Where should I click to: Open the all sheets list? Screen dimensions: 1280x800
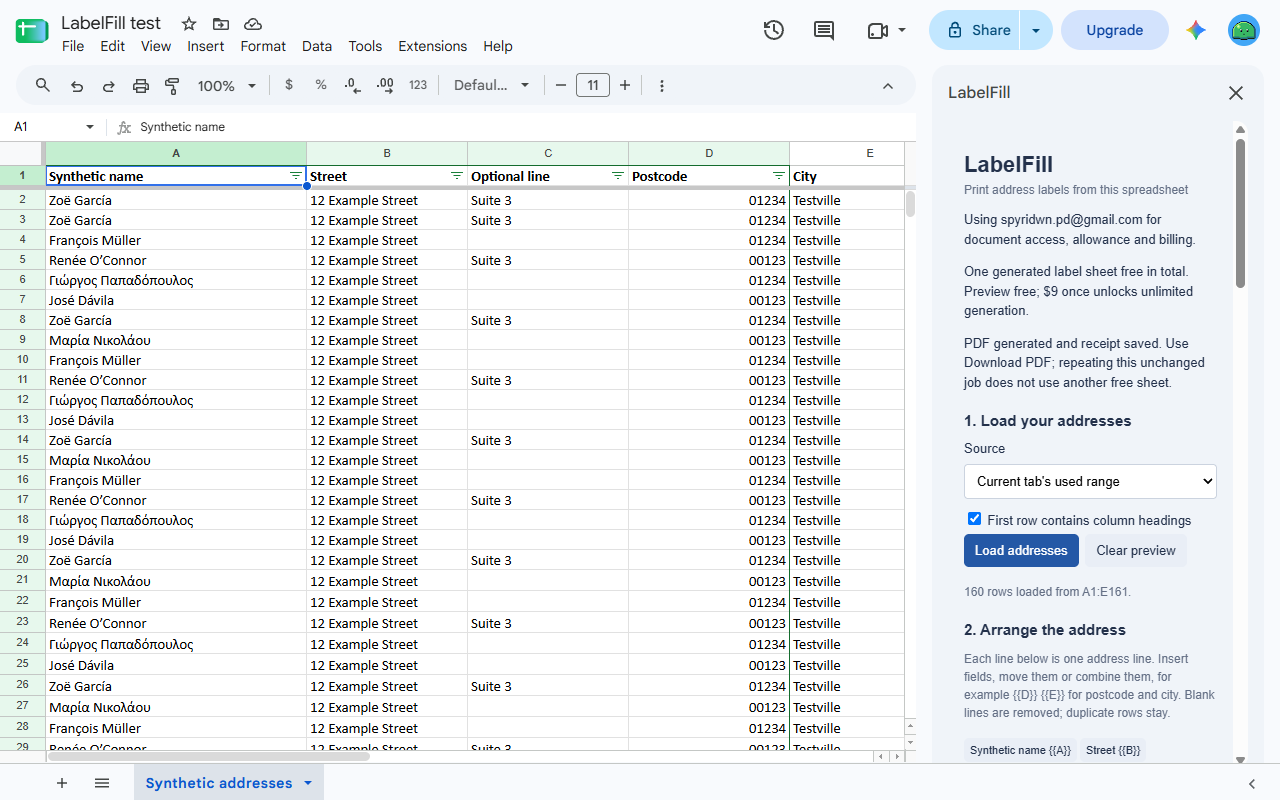click(102, 783)
